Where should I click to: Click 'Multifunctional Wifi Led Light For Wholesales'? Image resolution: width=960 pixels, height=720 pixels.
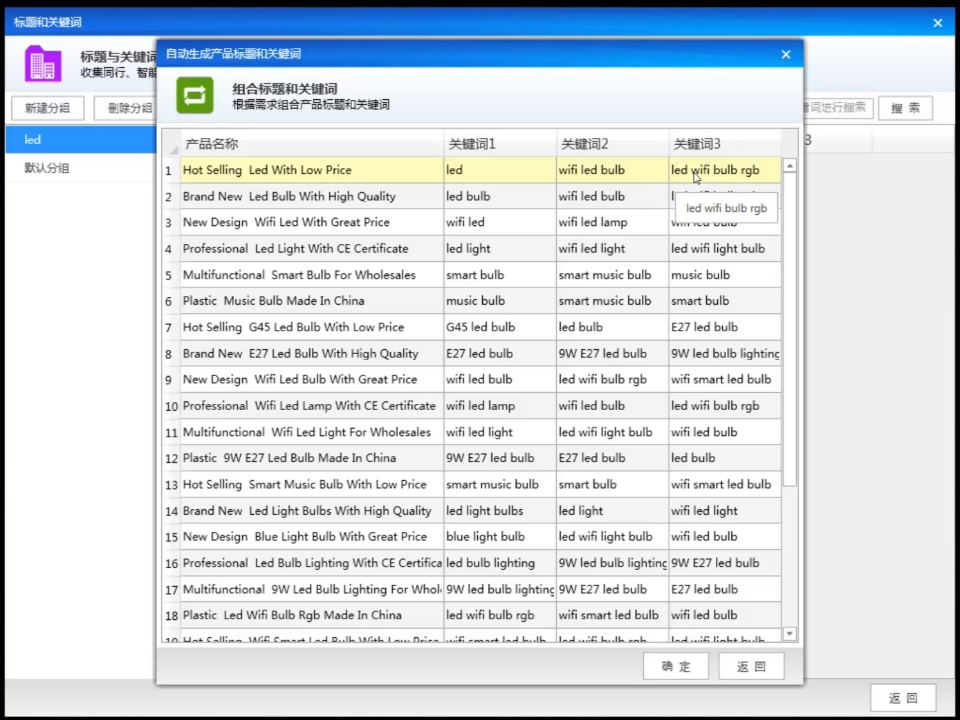tap(312, 432)
